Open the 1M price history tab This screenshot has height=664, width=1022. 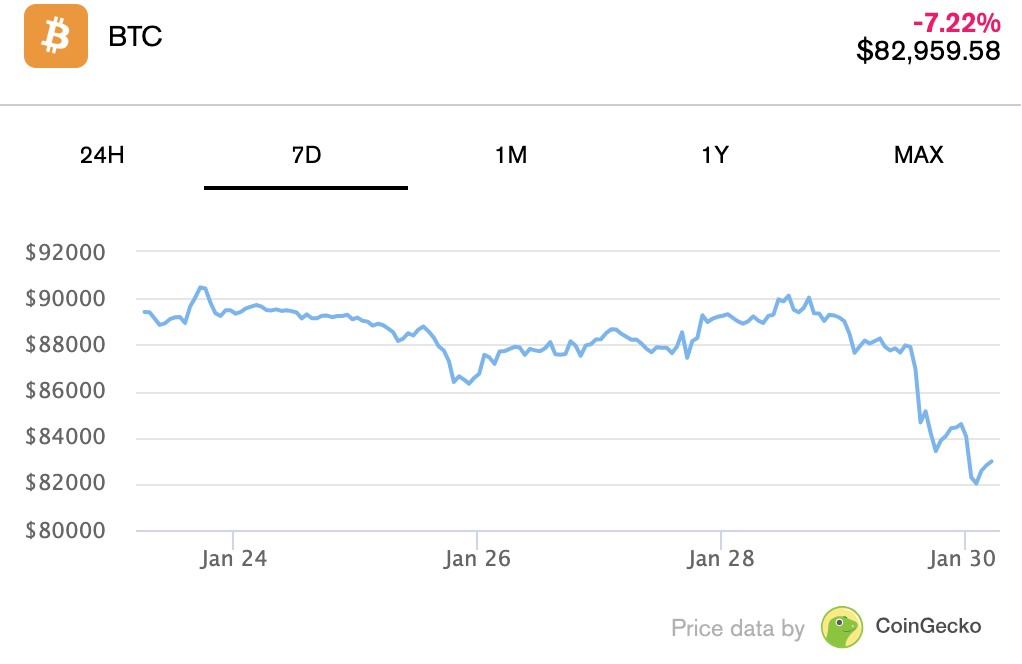(x=510, y=155)
